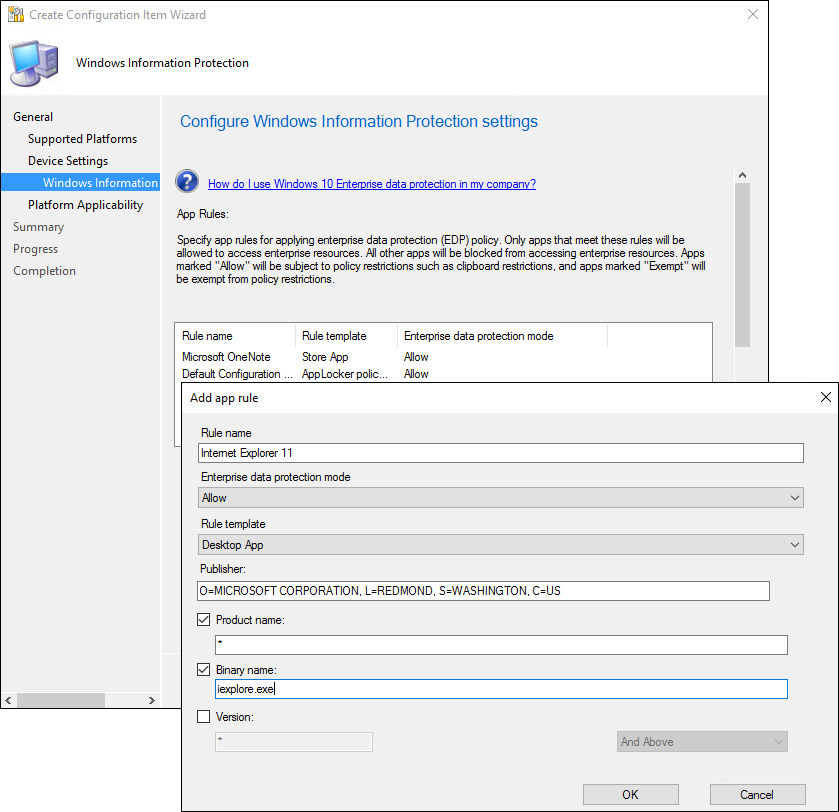This screenshot has height=812, width=839.
Task: Open the And Above version dropdown
Action: tap(701, 742)
